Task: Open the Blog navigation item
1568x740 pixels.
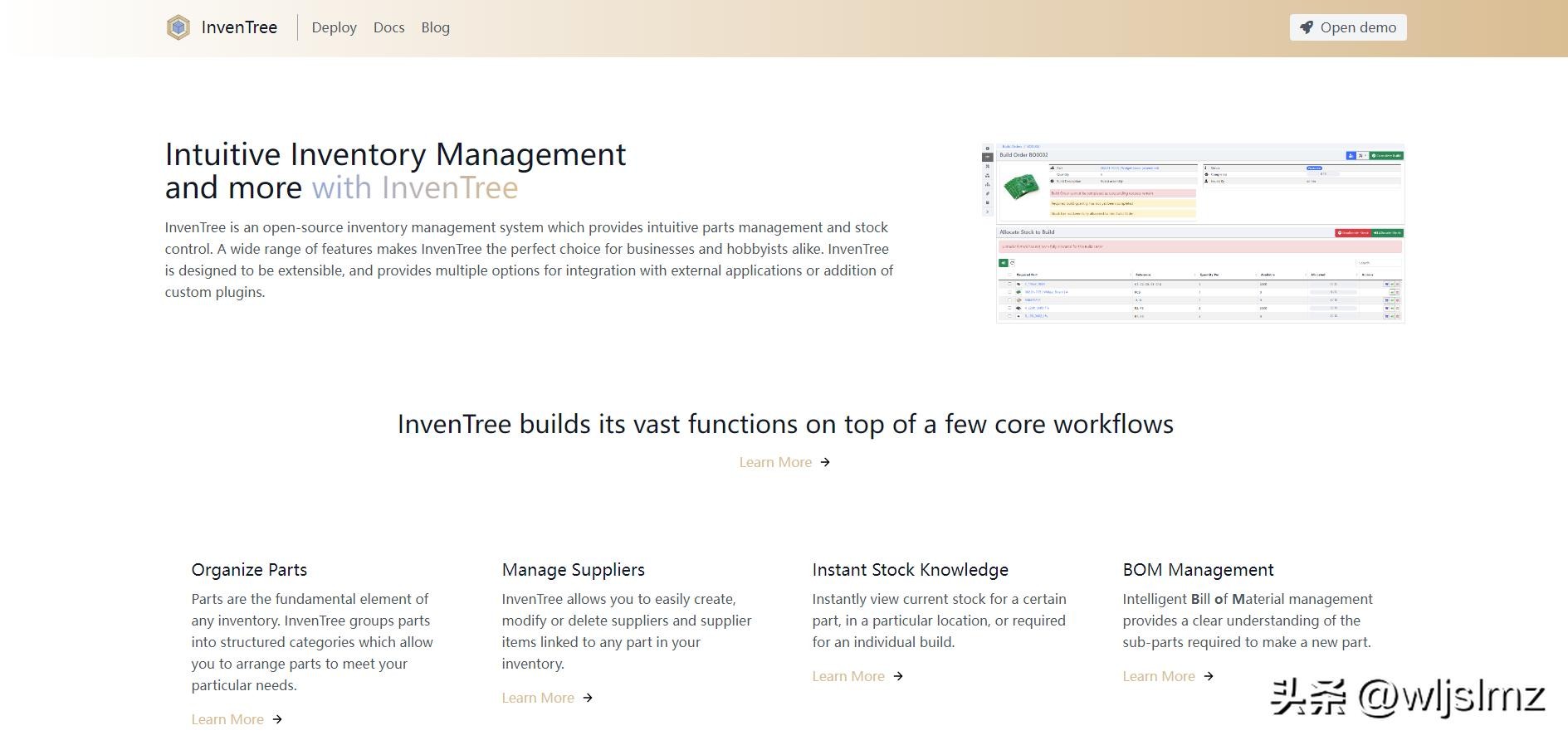Action: (435, 27)
